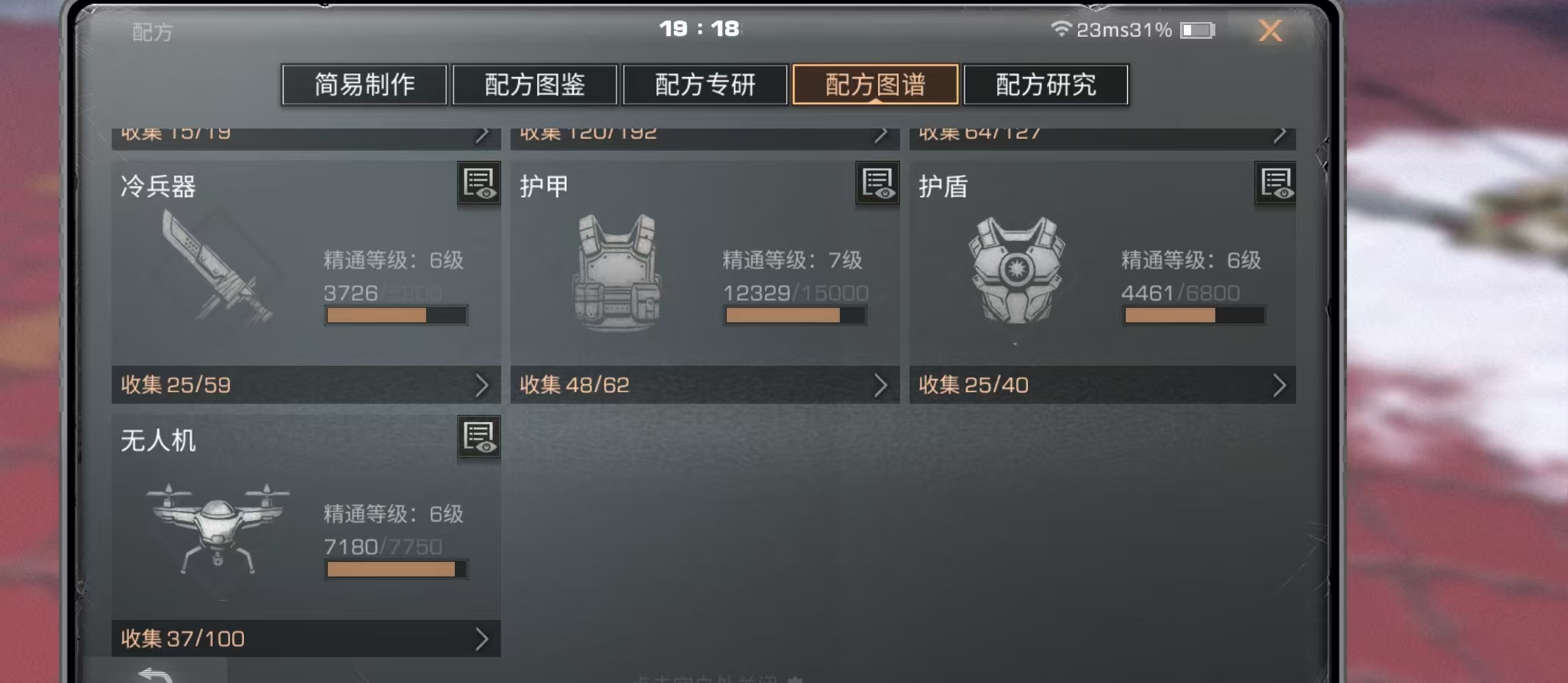Viewport: 1568px width, 683px height.
Task: Select the cold weapon blade image
Action: pyautogui.click(x=217, y=267)
